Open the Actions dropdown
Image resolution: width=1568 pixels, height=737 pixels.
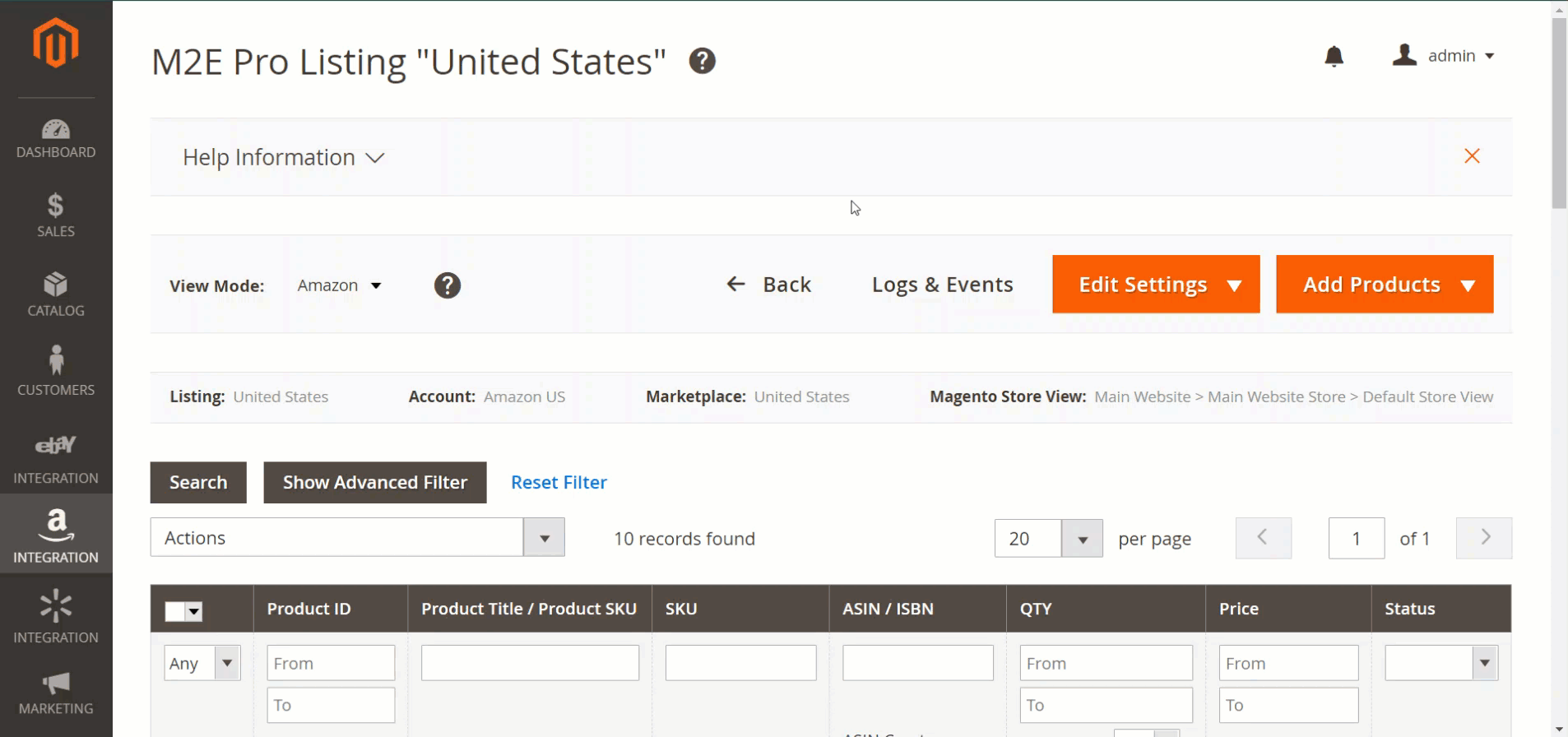[357, 537]
